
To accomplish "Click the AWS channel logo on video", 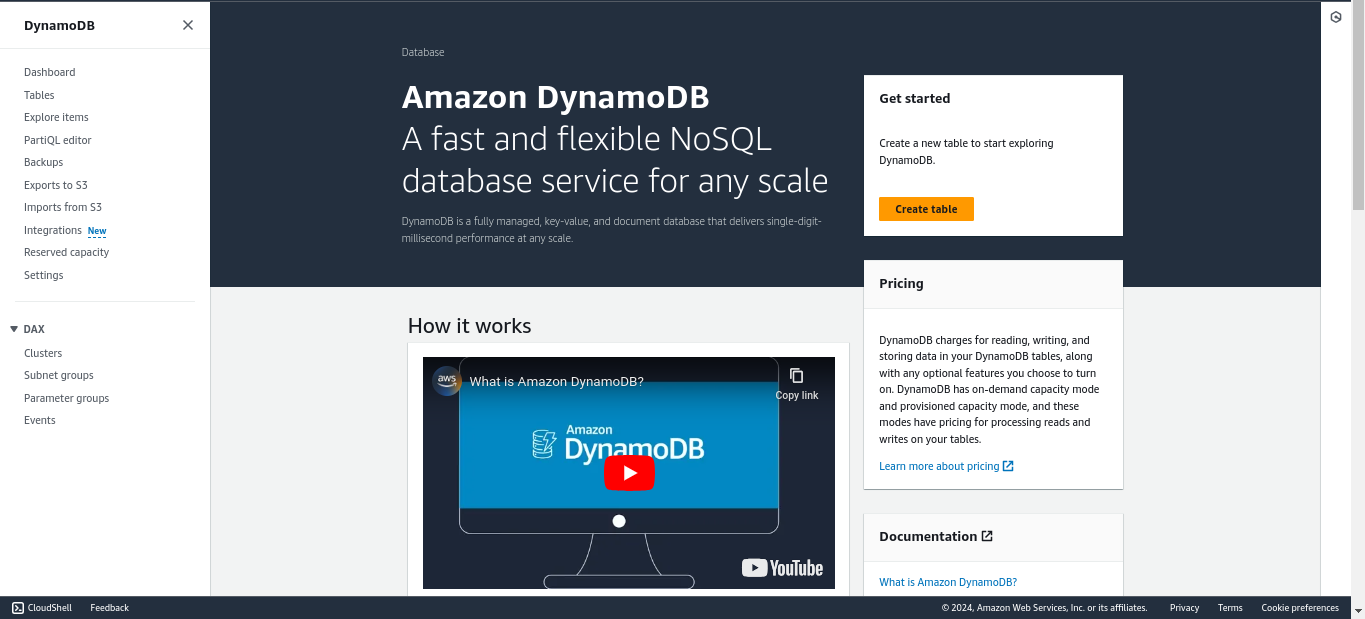I will tap(447, 381).
